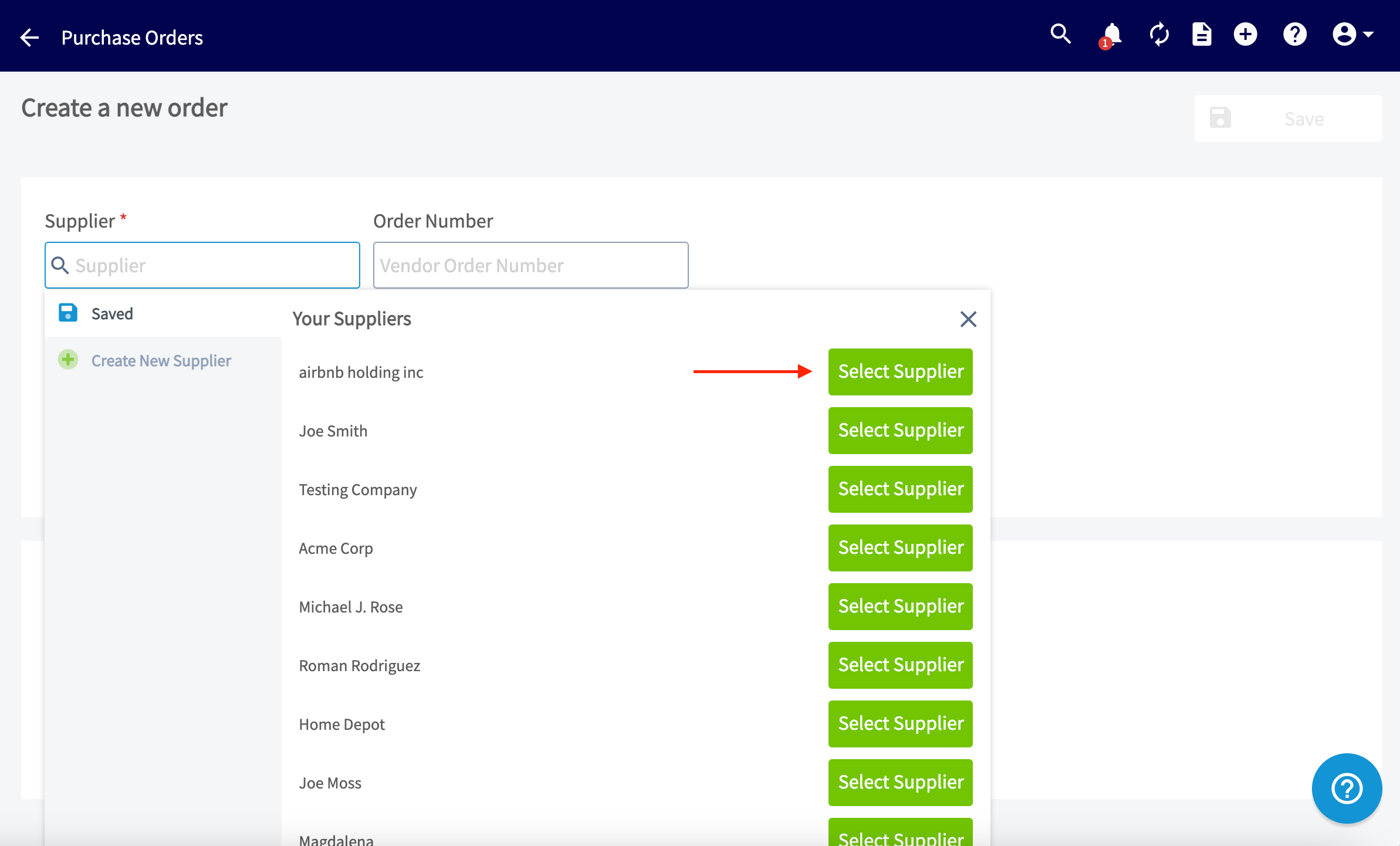Open search from the top bar magnifier
Viewport: 1400px width, 846px height.
pyautogui.click(x=1060, y=35)
